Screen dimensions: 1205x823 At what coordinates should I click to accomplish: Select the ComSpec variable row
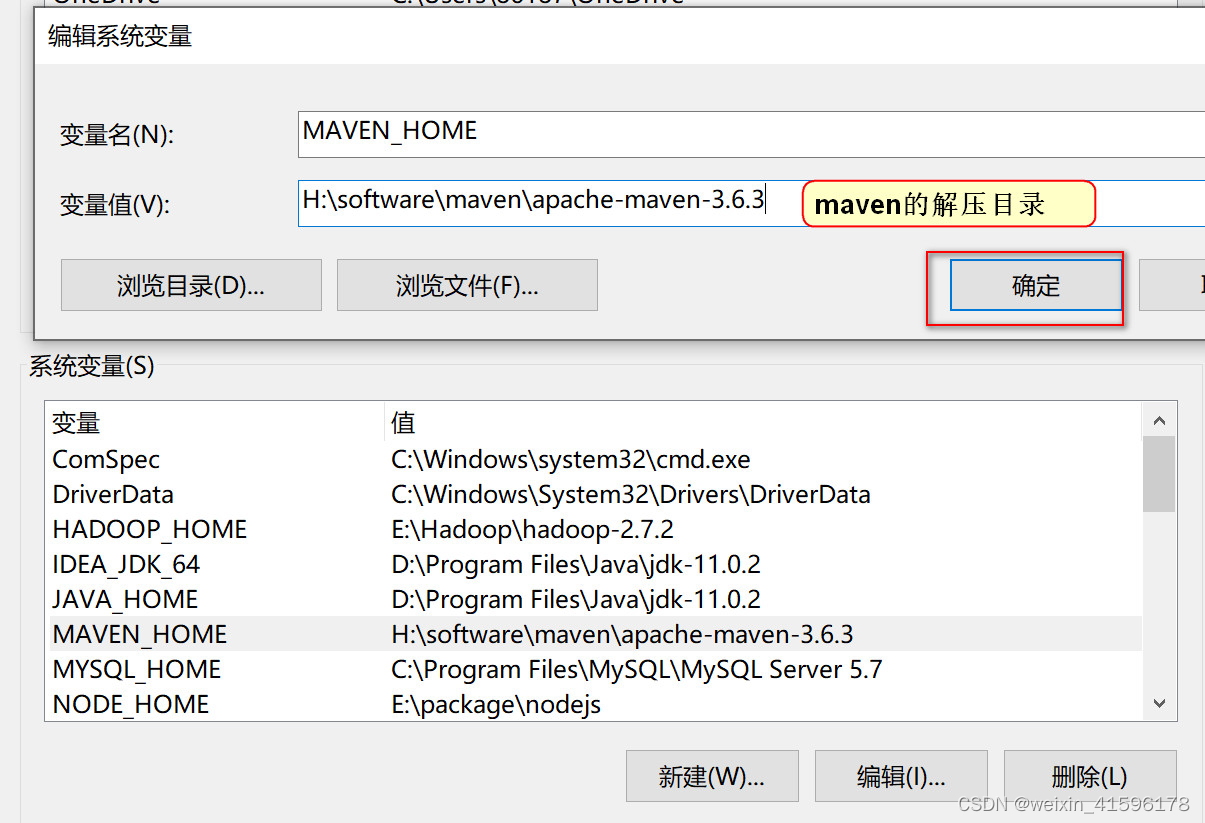tap(595, 459)
